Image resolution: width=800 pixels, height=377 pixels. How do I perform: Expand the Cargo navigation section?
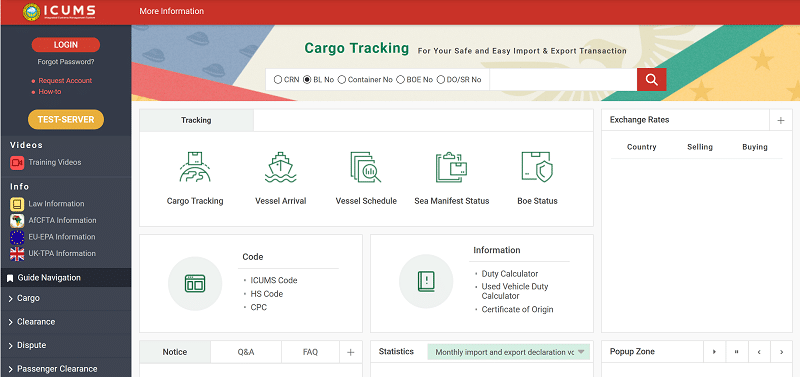point(66,298)
